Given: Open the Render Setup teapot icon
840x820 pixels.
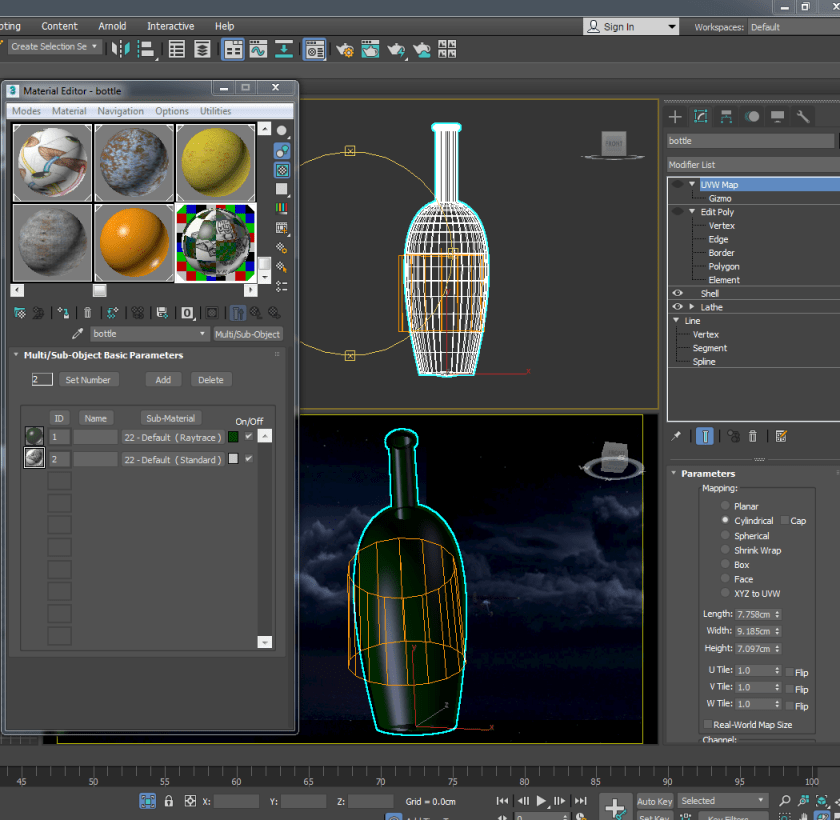Looking at the screenshot, I should pos(345,48).
